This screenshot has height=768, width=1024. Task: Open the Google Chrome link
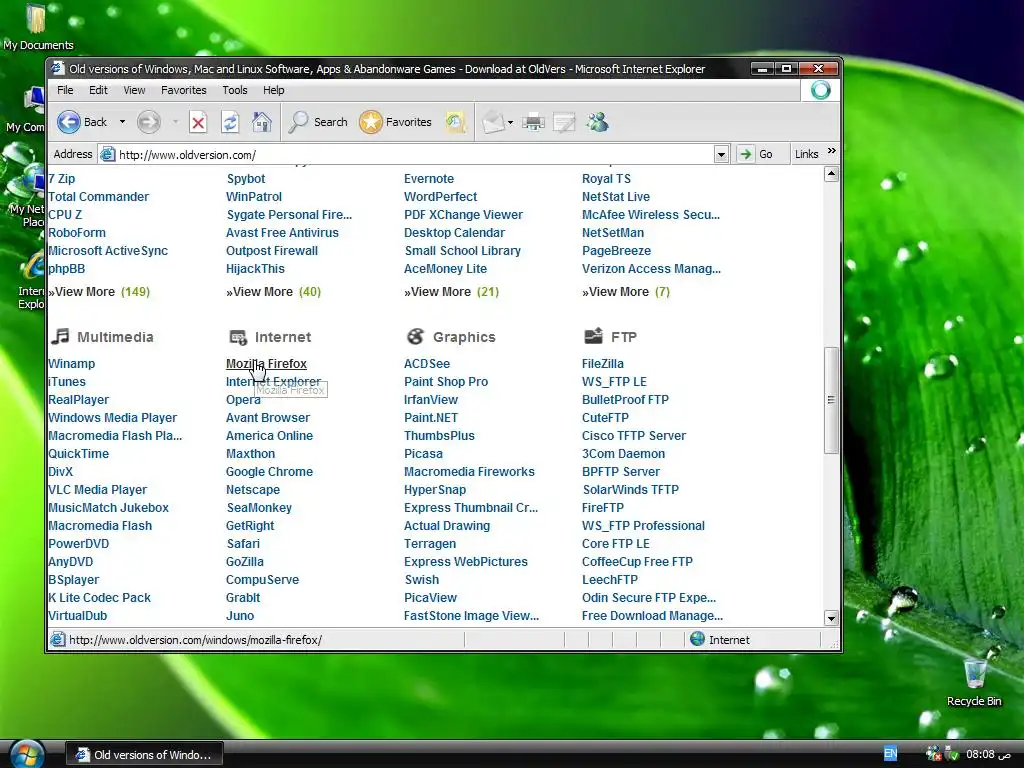(x=269, y=472)
